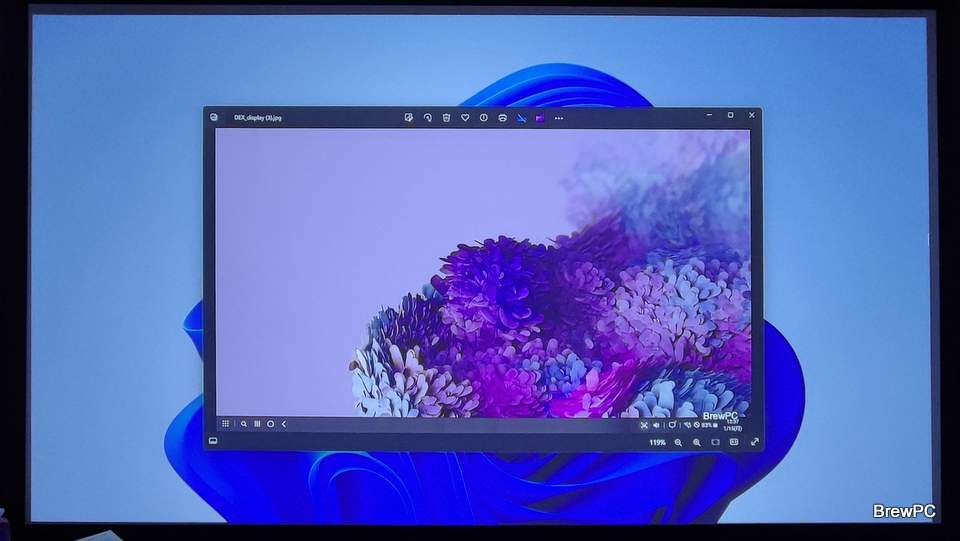Click the Zoom to fit icon
The width and height of the screenshot is (960, 541).
716,442
